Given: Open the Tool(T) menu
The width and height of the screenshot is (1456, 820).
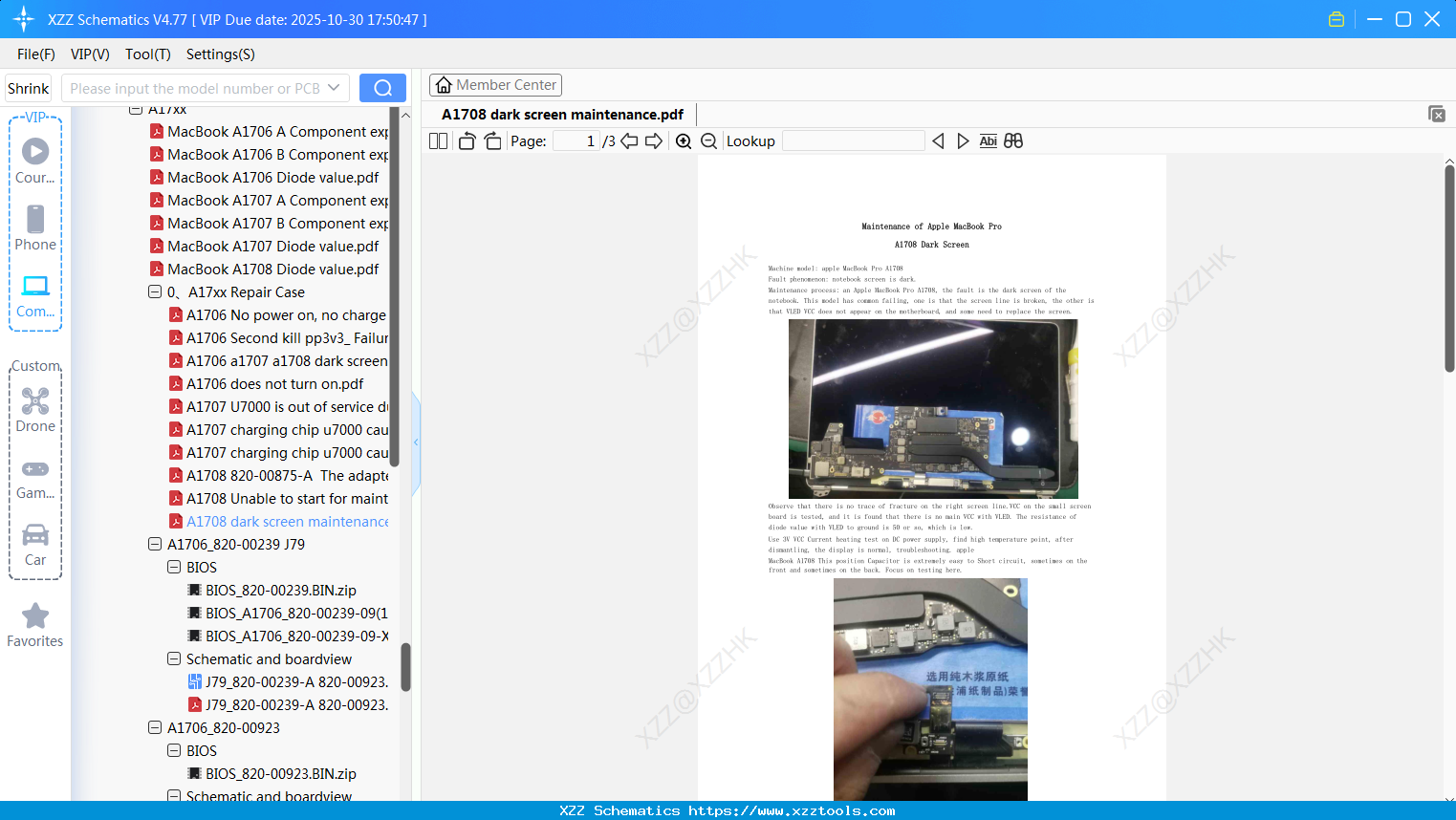Looking at the screenshot, I should 148,54.
